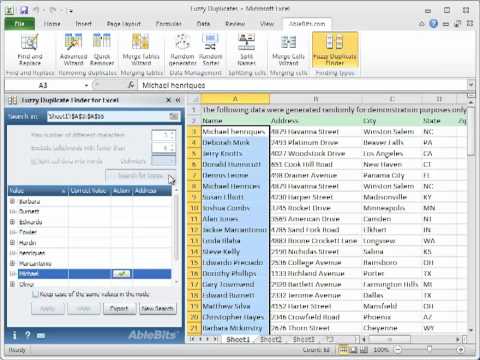480x360 pixels.
Task: Click the question mark help icon in panel footer
Action: (28, 335)
